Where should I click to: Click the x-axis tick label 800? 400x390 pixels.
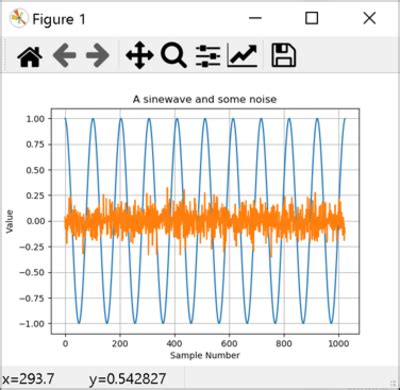(x=284, y=344)
